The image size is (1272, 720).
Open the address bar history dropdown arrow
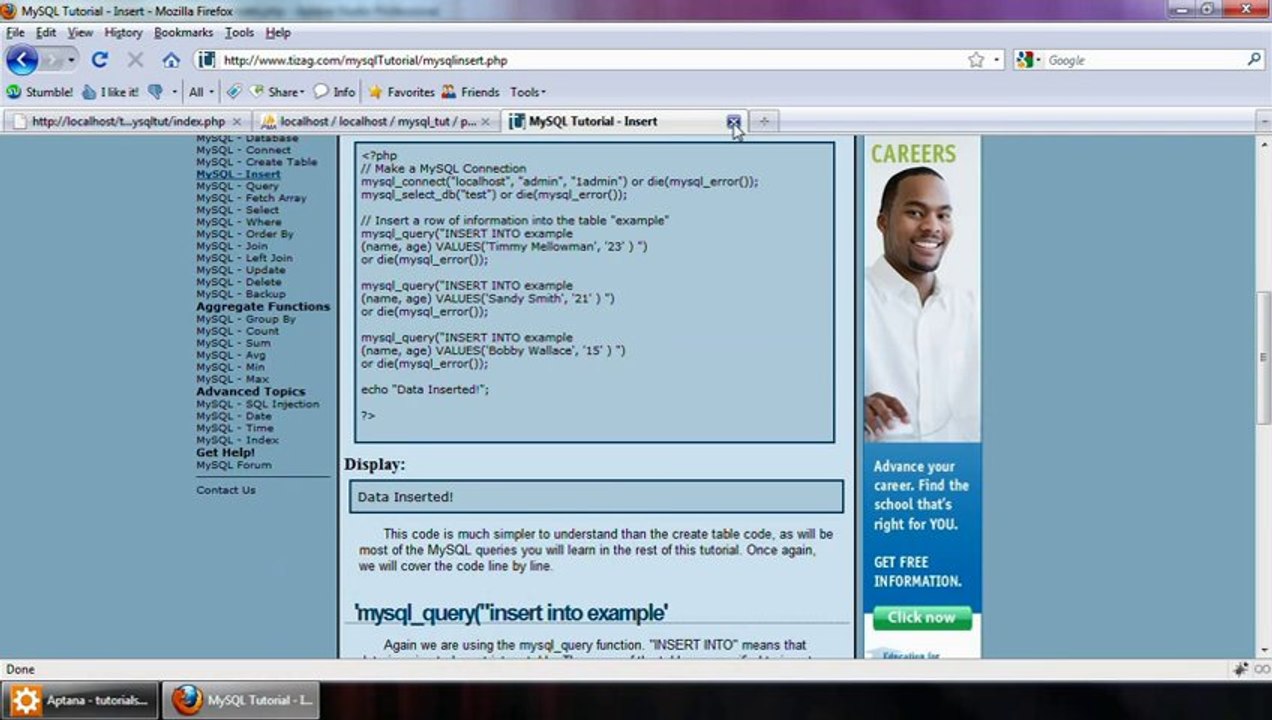[996, 60]
